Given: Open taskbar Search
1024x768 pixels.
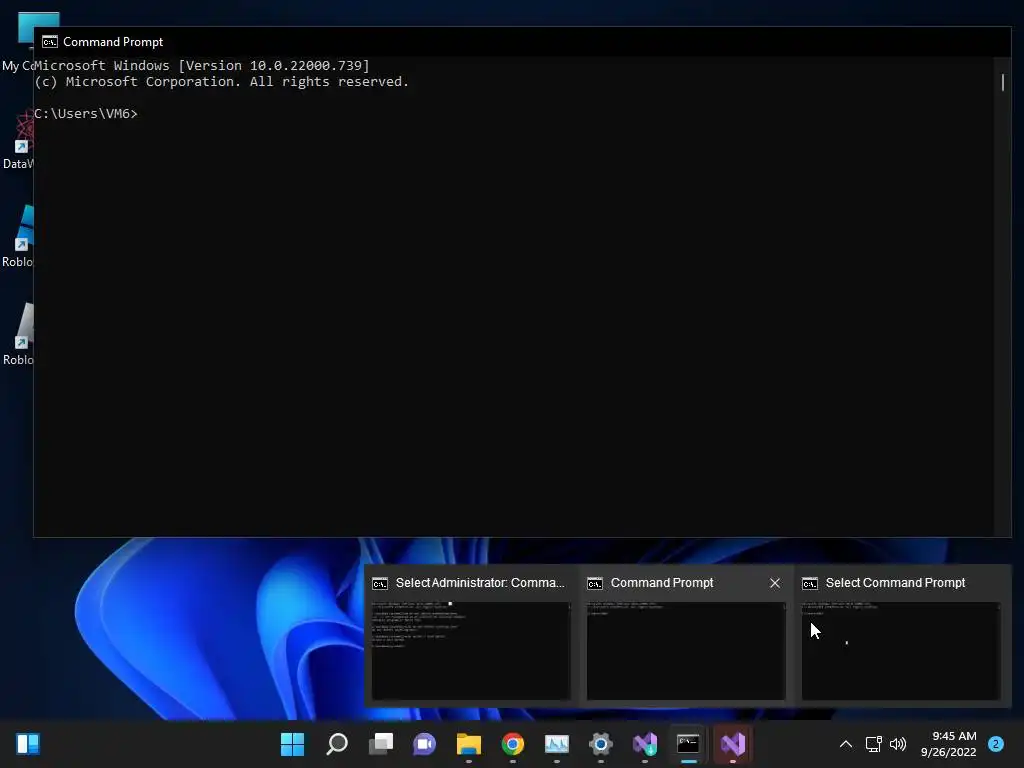Looking at the screenshot, I should [336, 744].
